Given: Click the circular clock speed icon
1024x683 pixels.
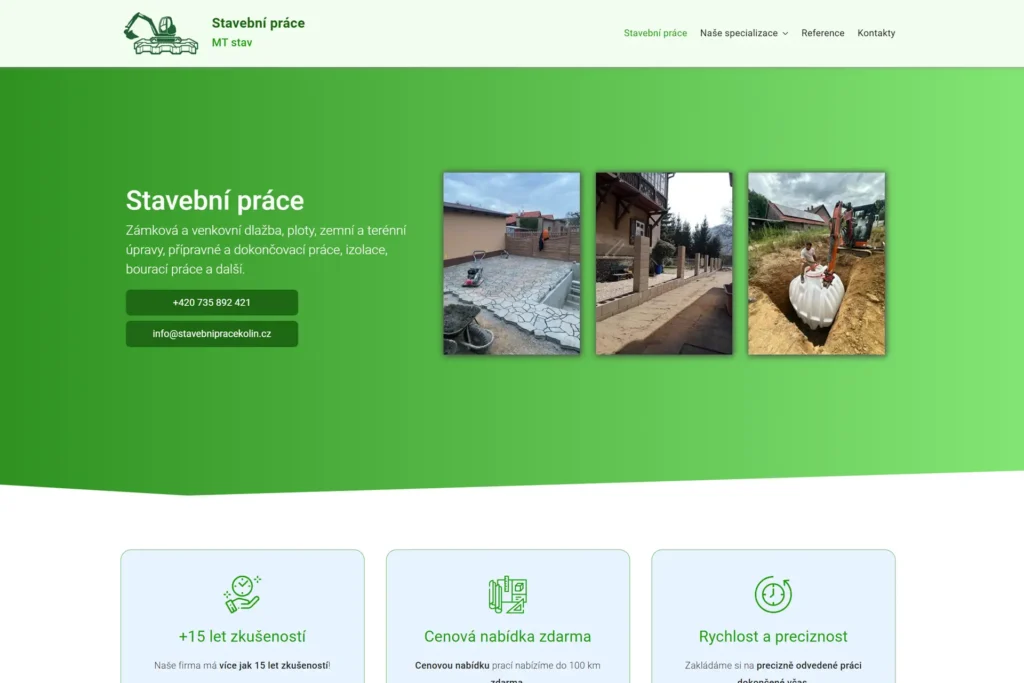Looking at the screenshot, I should [x=773, y=594].
